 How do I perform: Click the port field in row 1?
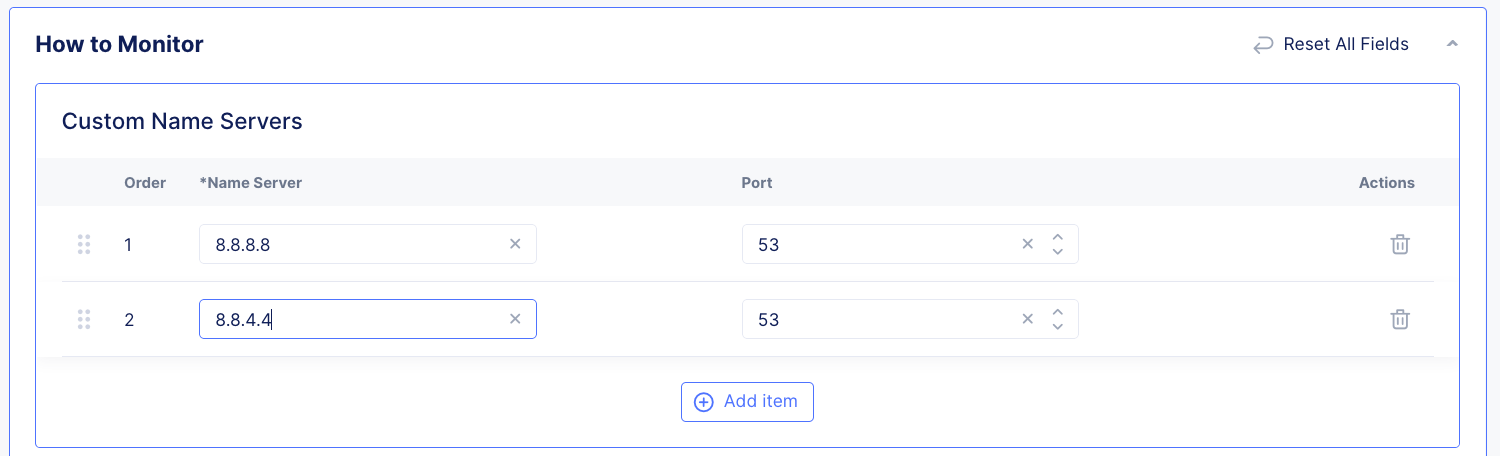(x=880, y=244)
